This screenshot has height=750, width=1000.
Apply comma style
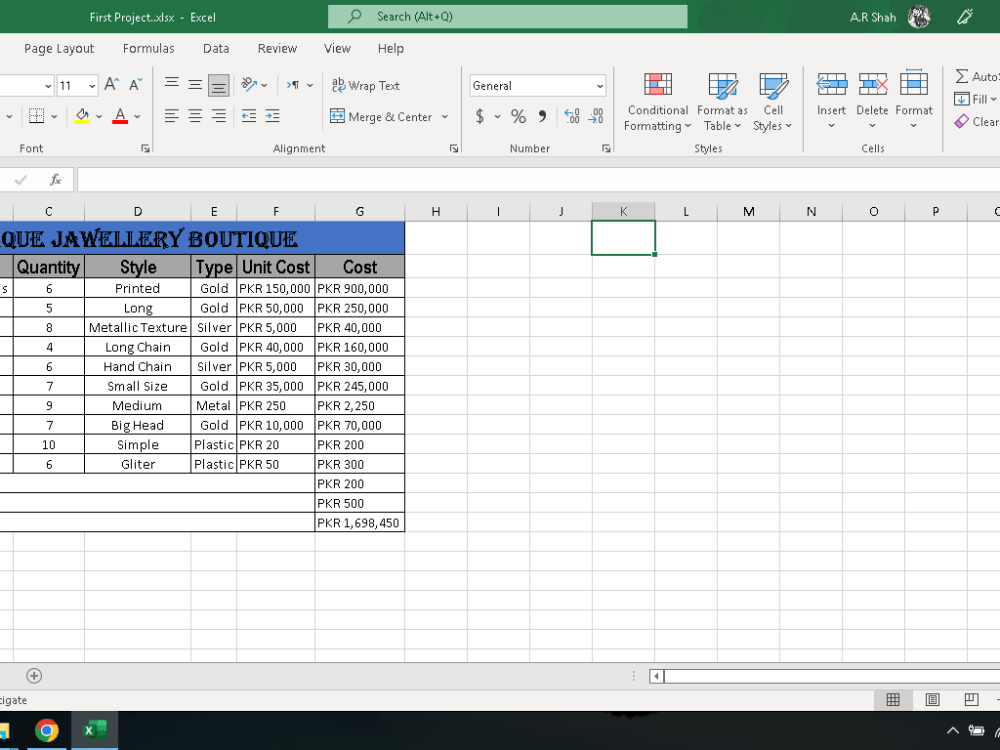point(543,116)
